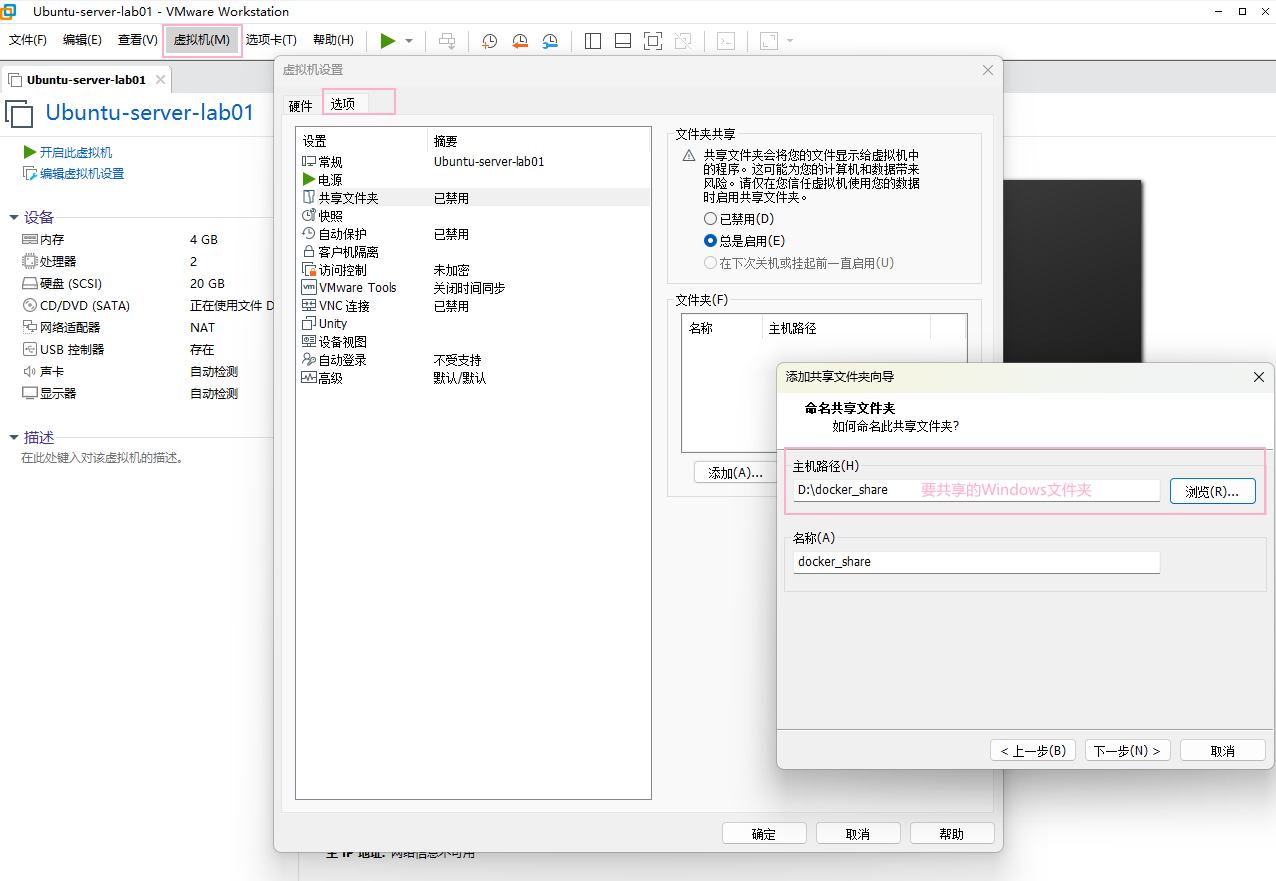1276x881 pixels.
Task: Click the < 上一步(B) button
Action: [1033, 750]
